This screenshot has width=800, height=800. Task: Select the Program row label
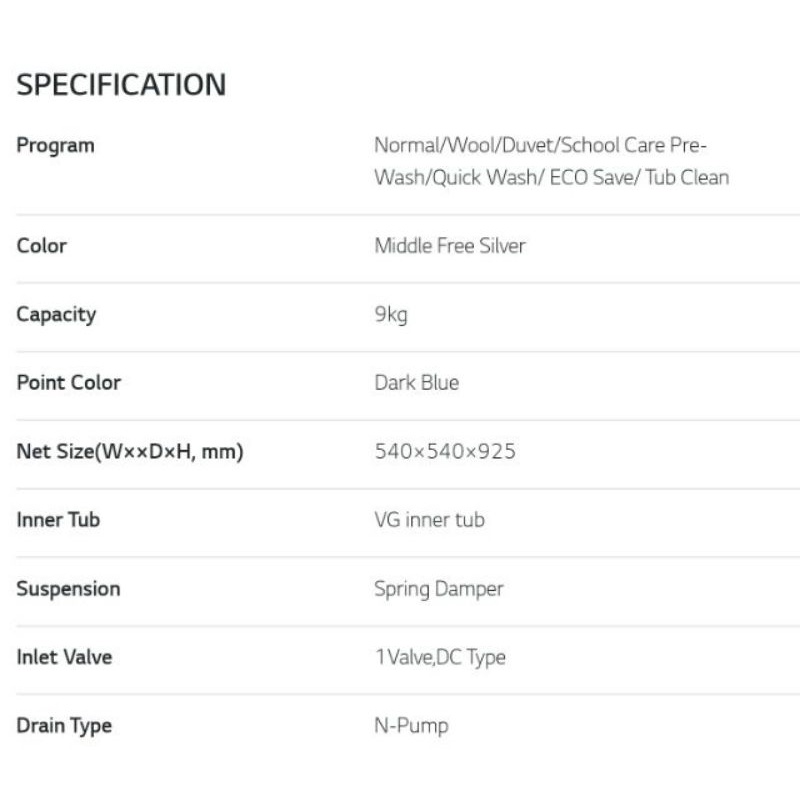pyautogui.click(x=55, y=145)
